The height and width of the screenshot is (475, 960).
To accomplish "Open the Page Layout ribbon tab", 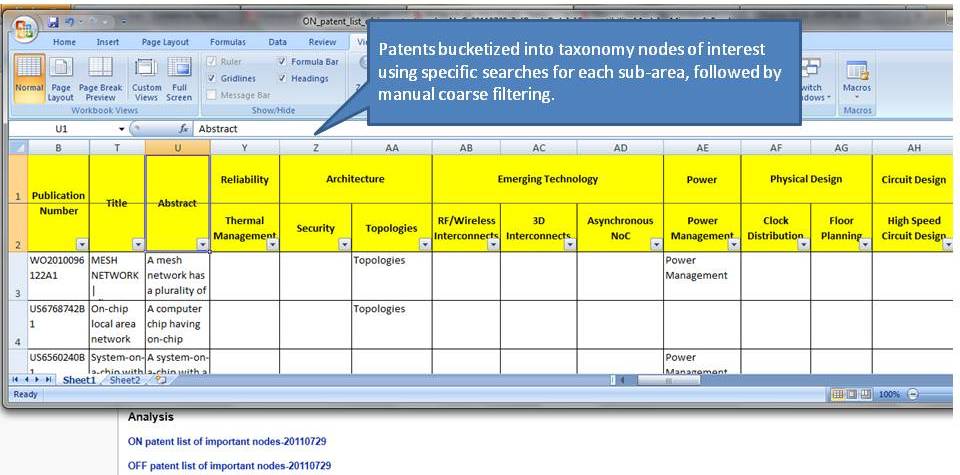I will click(165, 42).
